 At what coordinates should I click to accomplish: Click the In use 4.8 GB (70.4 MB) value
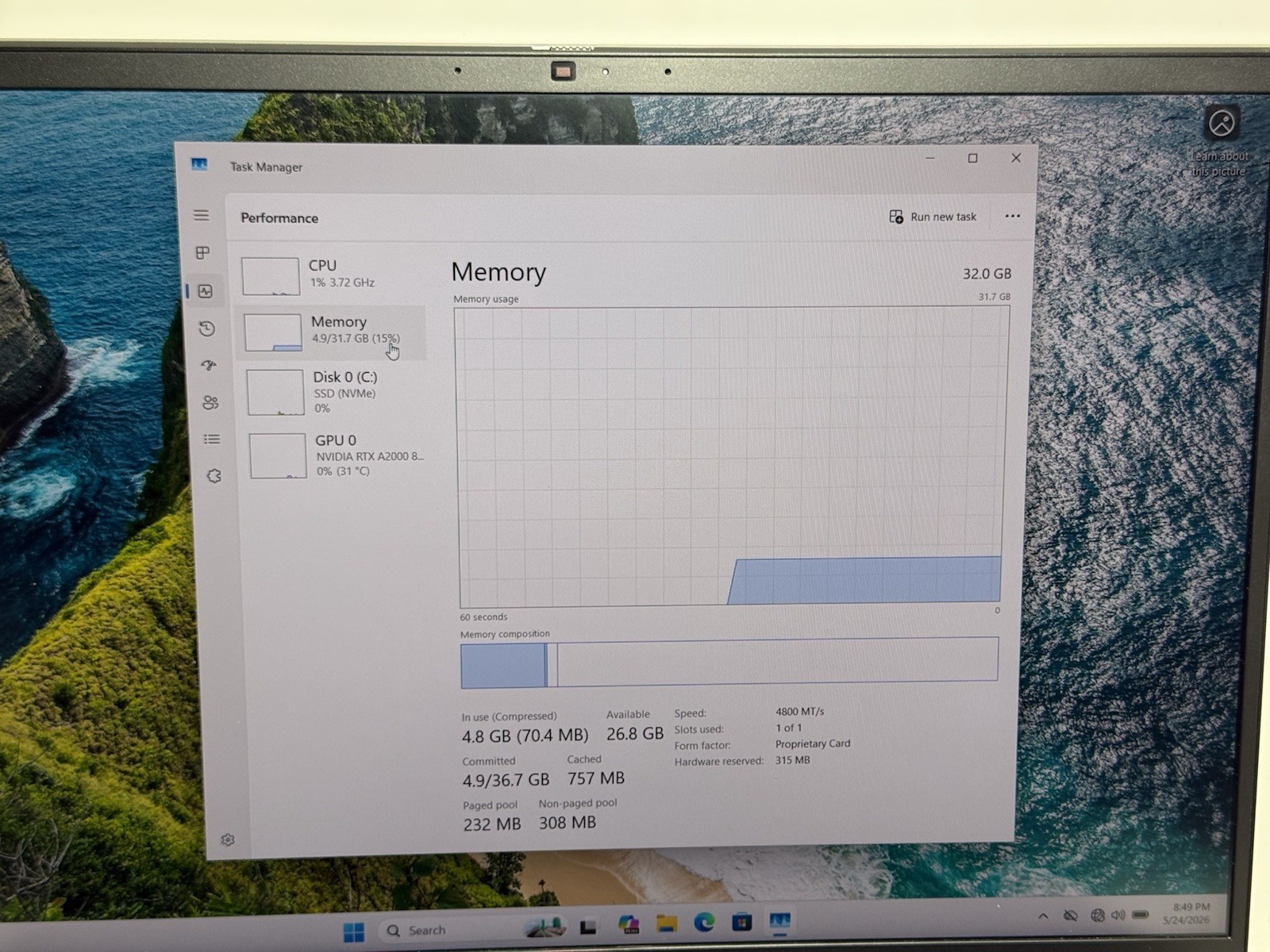point(525,736)
